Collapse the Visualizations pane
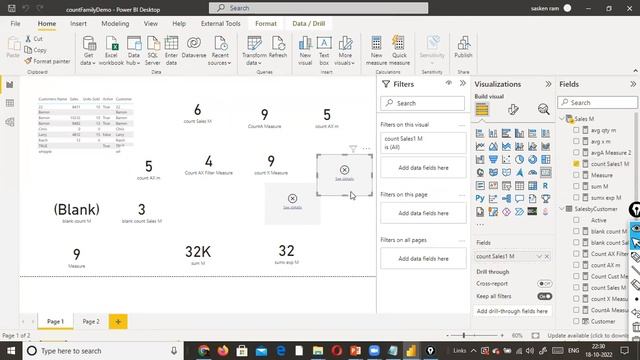640x360 pixels. (548, 84)
